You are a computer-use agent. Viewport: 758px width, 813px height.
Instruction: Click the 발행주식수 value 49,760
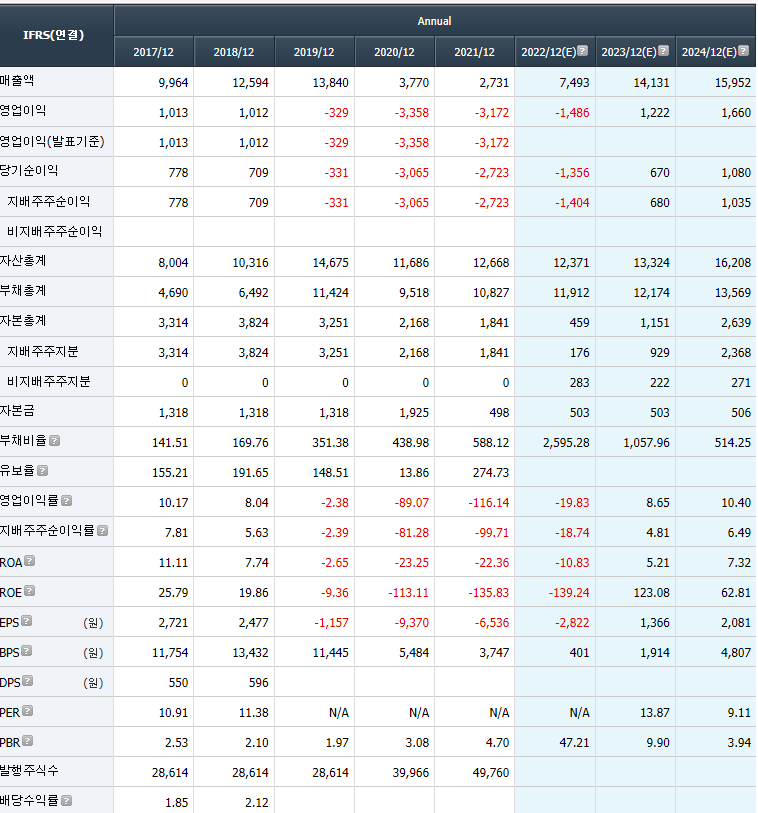point(491,774)
